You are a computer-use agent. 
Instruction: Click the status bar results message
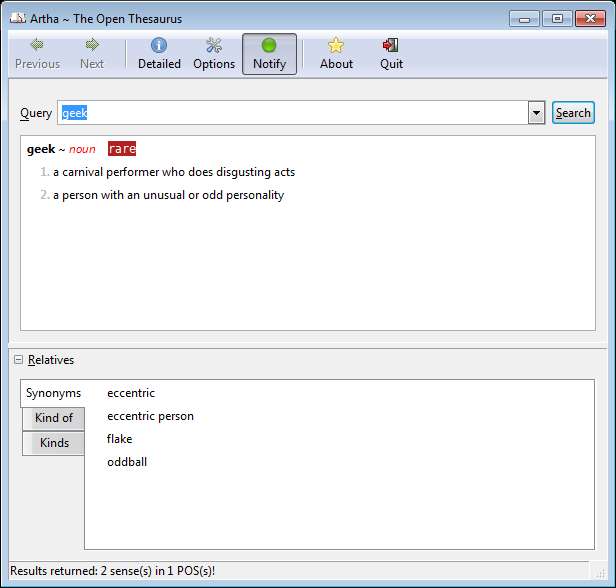point(112,571)
